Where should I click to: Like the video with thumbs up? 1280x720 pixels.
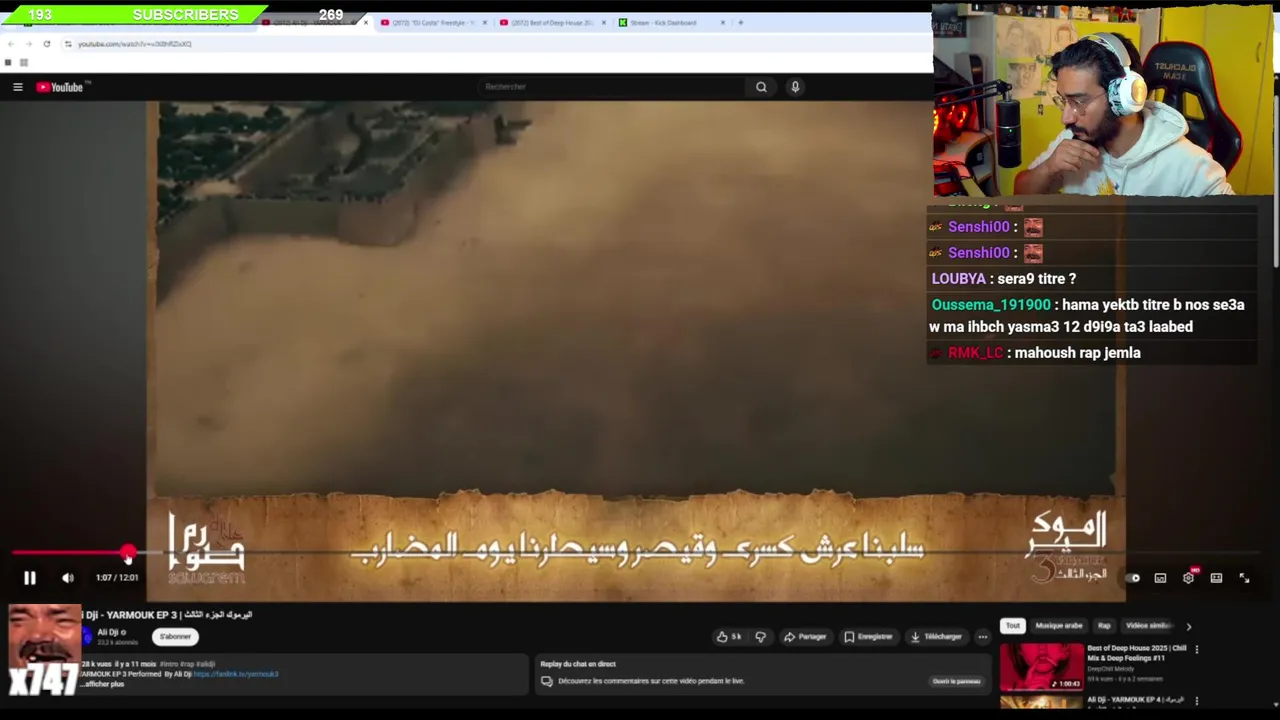coord(728,637)
